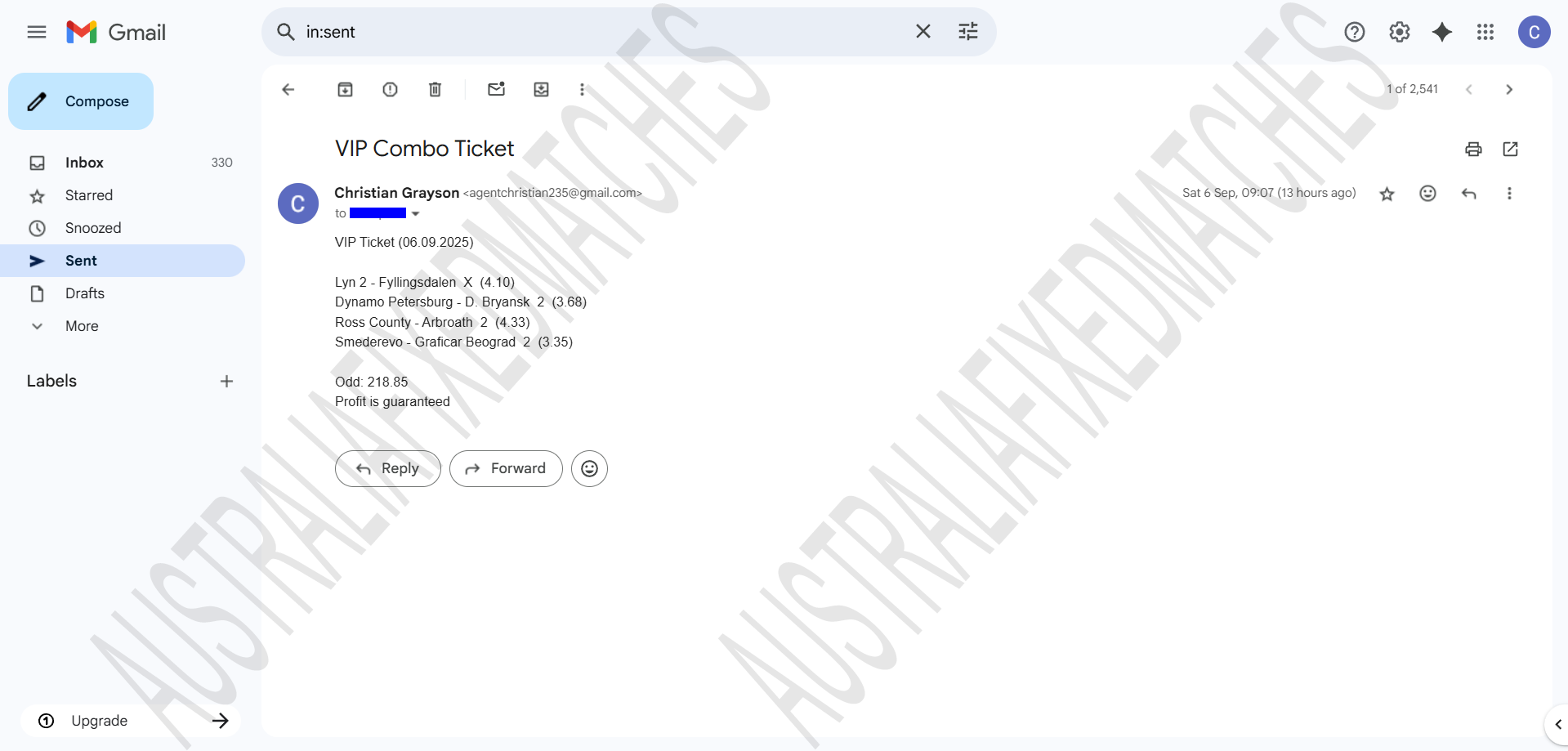Report this email as spam

(x=391, y=89)
